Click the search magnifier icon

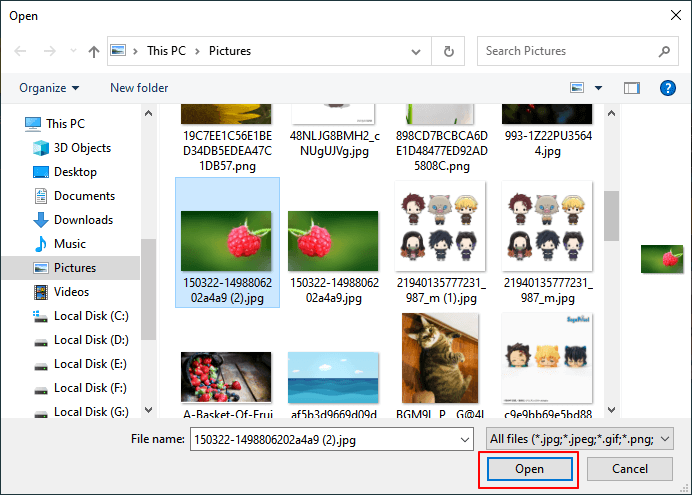click(664, 51)
